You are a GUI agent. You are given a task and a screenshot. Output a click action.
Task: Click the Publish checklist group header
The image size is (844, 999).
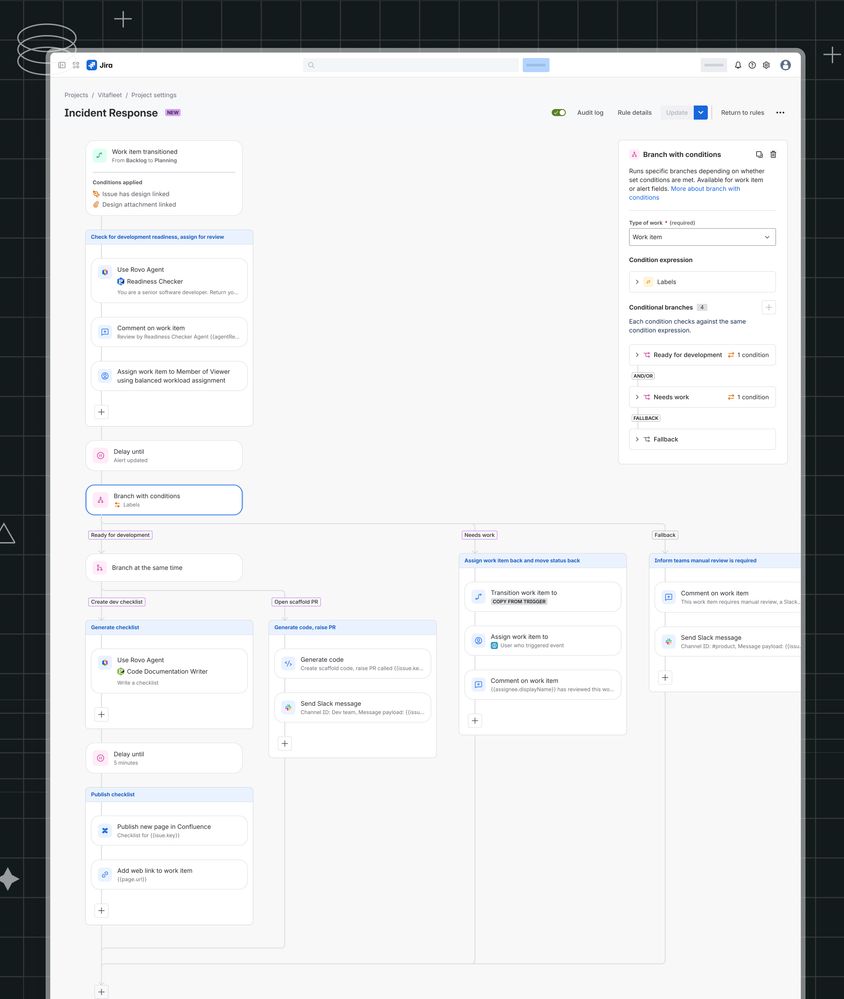[169, 794]
